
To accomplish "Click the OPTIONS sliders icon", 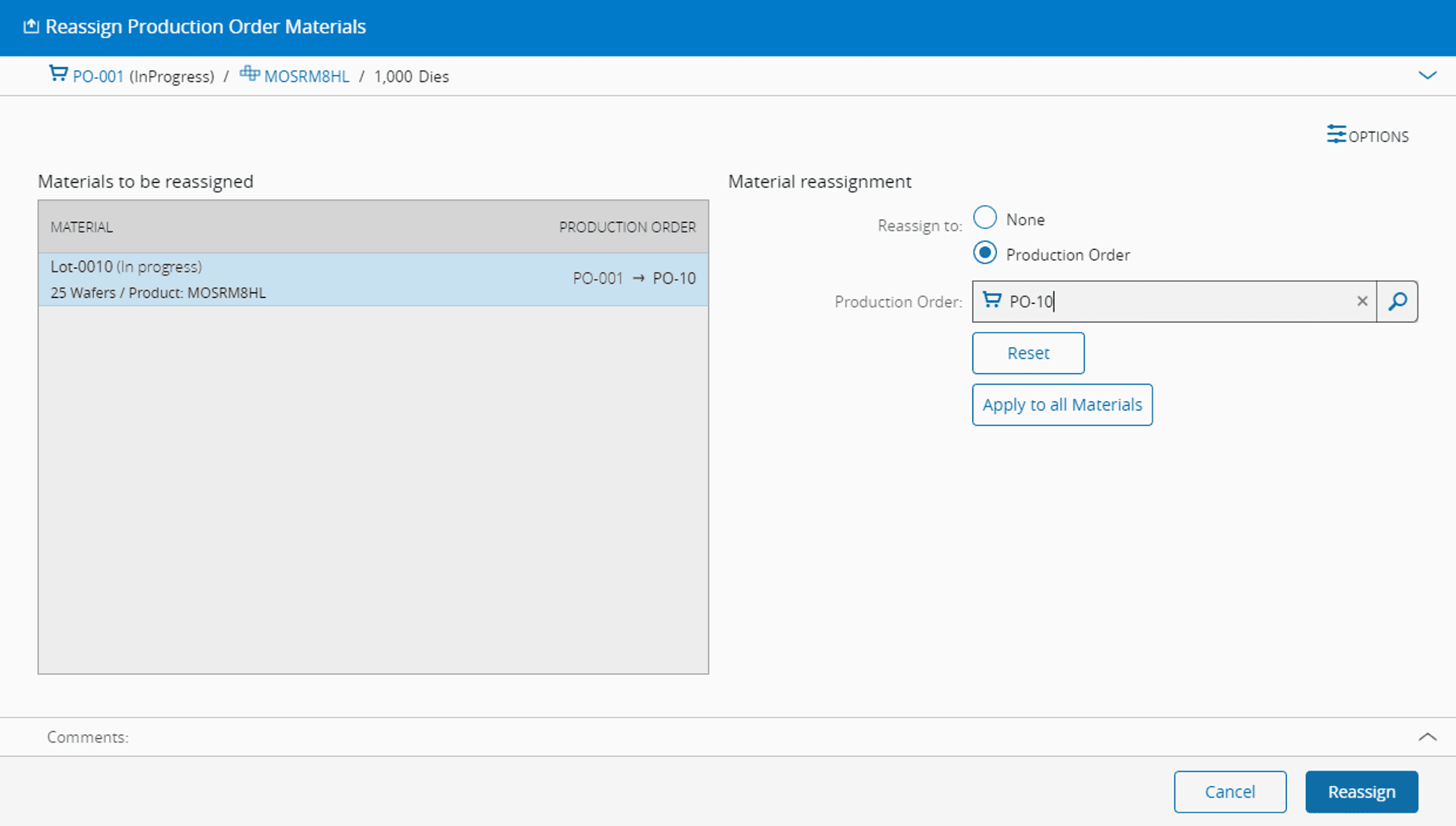I will pos(1336,134).
